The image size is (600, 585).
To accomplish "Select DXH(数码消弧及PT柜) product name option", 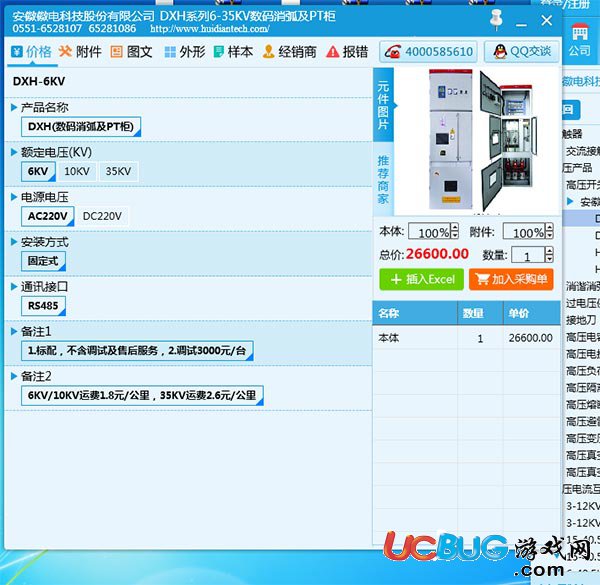I will click(81, 127).
